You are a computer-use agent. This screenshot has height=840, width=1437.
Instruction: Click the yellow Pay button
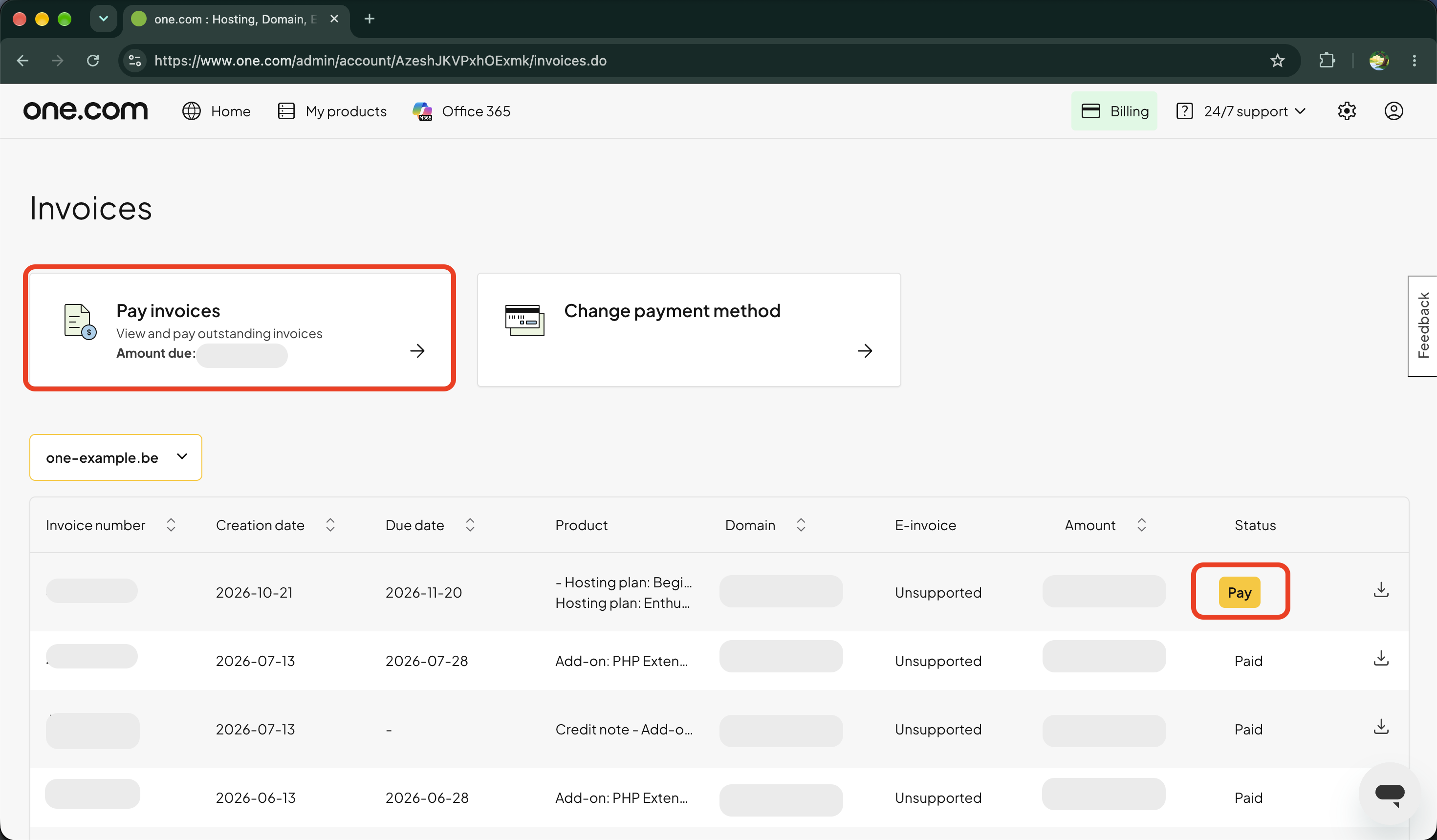tap(1239, 592)
